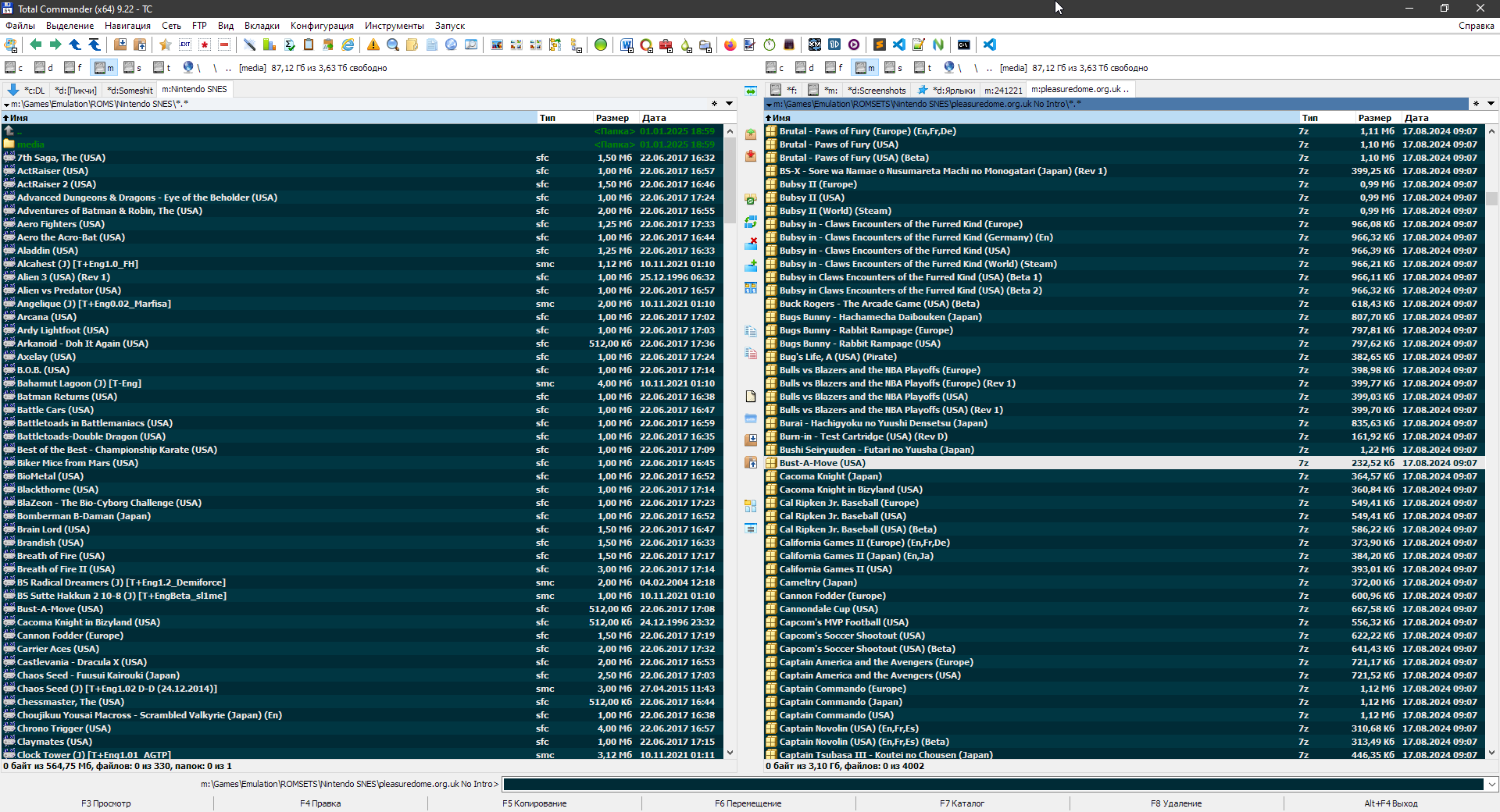Switch to the d:Someshit tab
This screenshot has height=812, width=1500.
pos(130,91)
